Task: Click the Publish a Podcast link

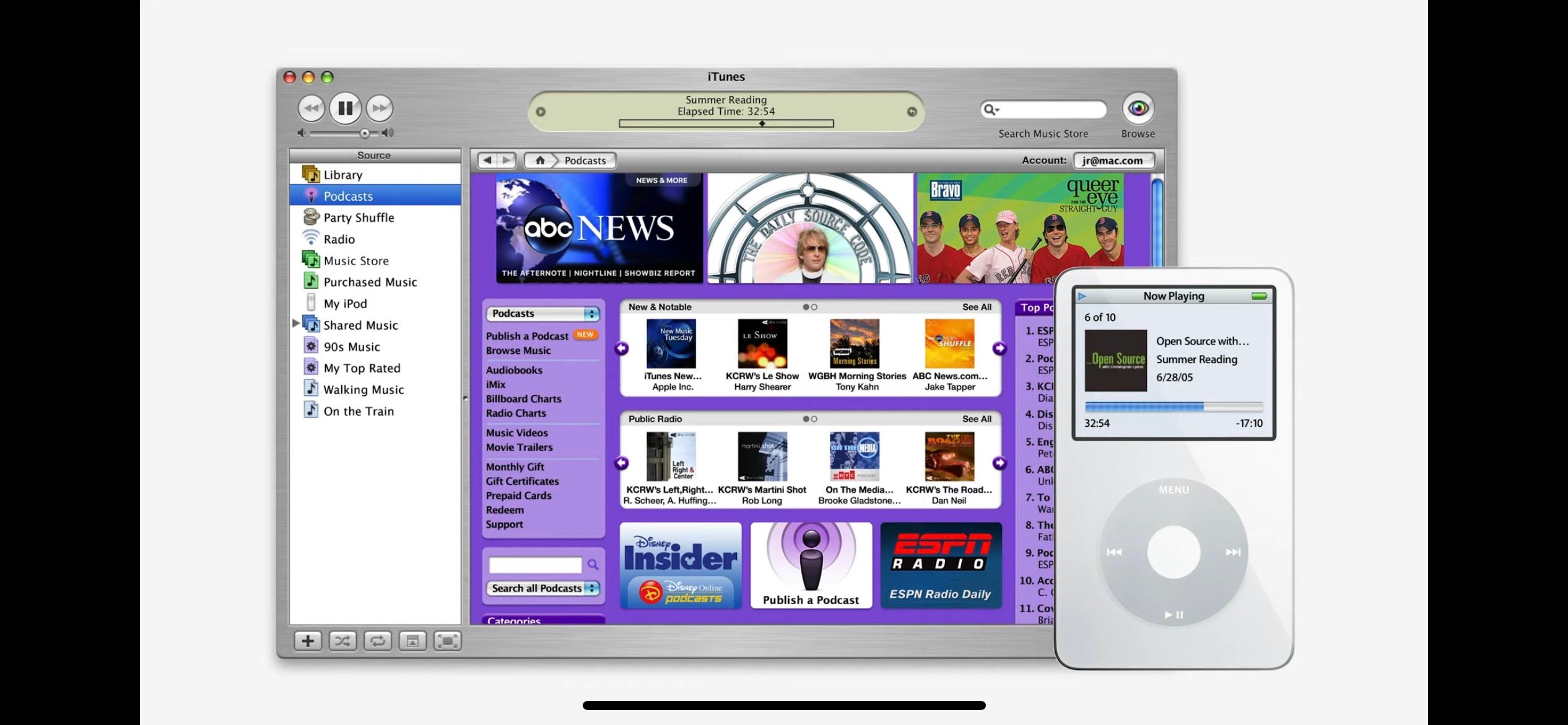Action: (x=527, y=335)
